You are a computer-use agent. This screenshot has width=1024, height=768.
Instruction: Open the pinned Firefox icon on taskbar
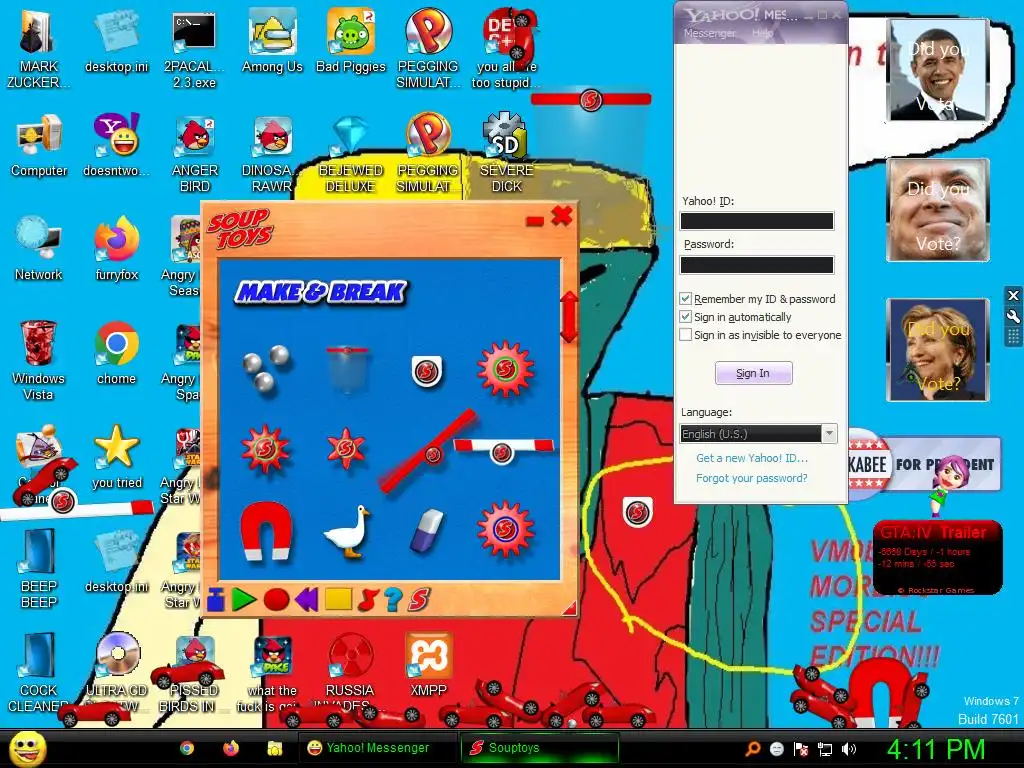click(231, 748)
